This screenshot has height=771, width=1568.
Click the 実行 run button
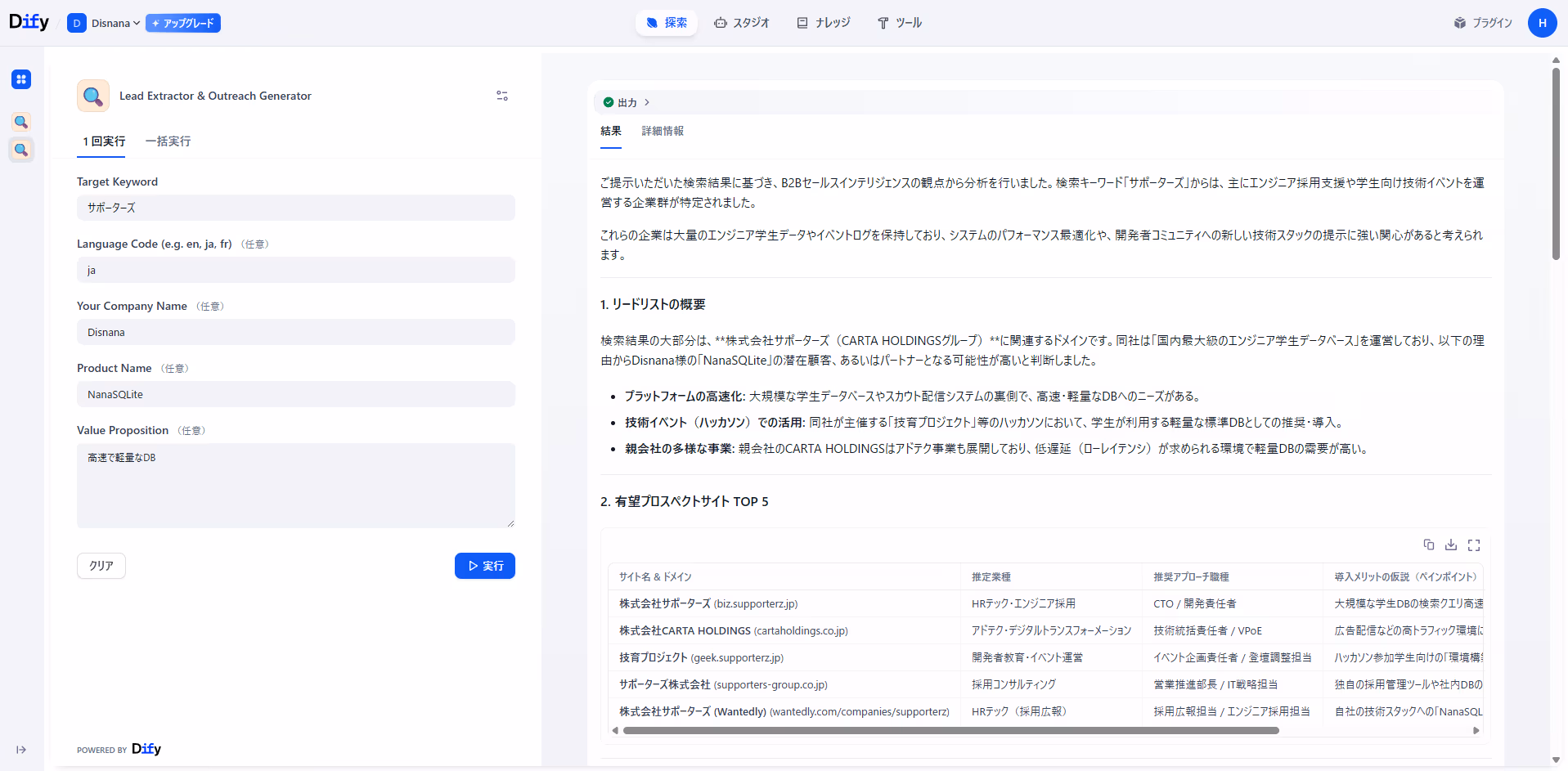coord(485,566)
